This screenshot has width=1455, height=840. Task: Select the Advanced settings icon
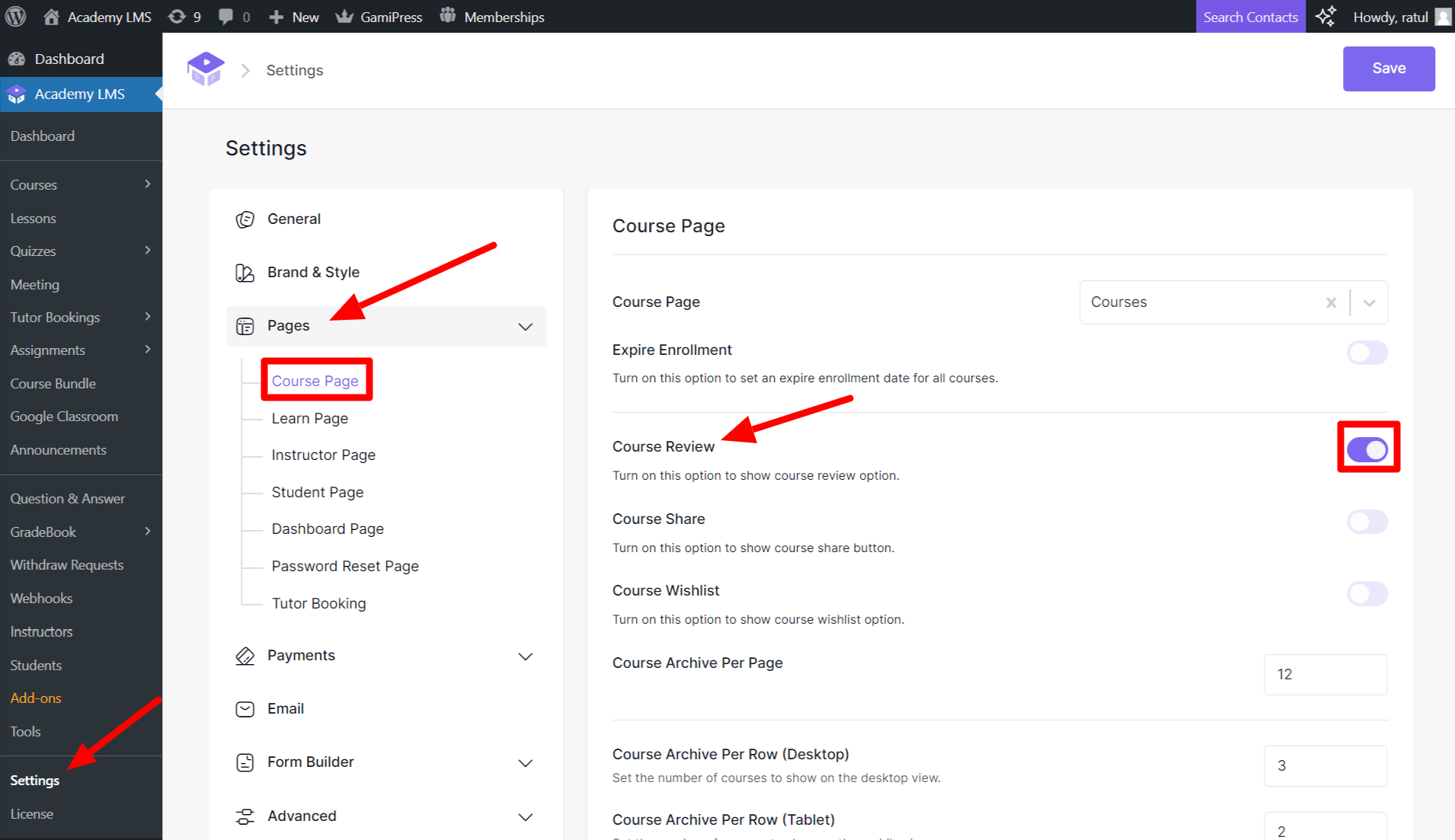click(245, 816)
